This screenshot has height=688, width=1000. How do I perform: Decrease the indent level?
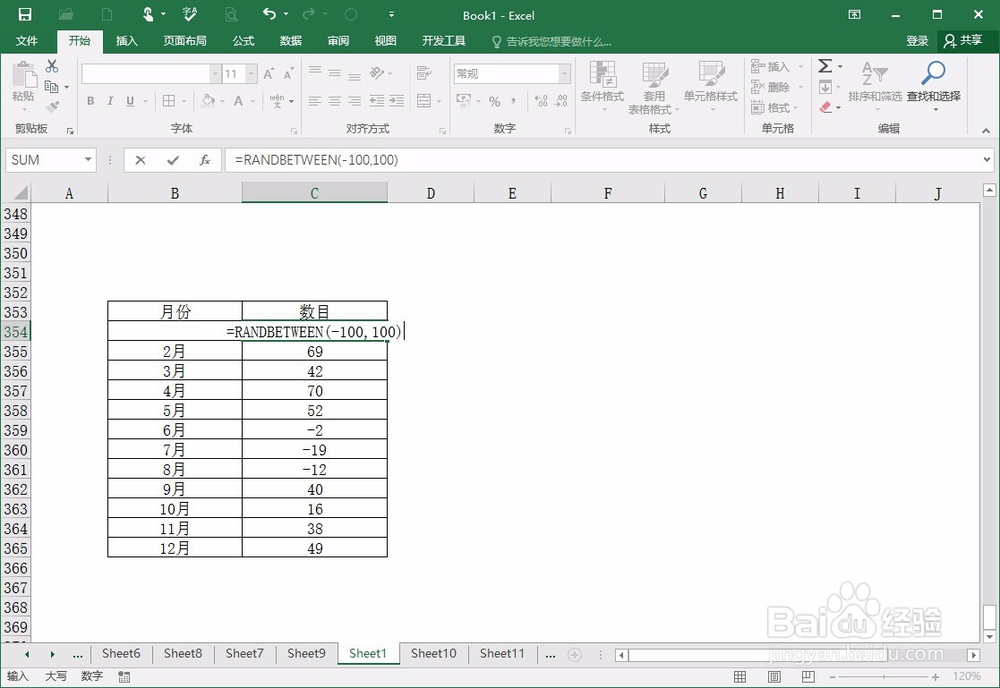point(377,101)
